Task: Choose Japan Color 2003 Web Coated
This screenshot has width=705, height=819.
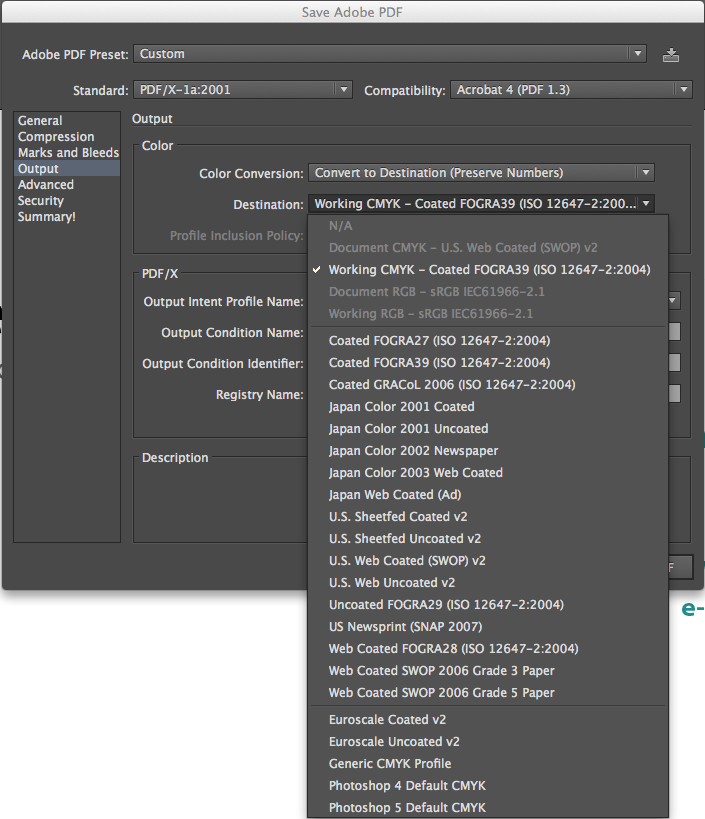Action: [x=488, y=472]
